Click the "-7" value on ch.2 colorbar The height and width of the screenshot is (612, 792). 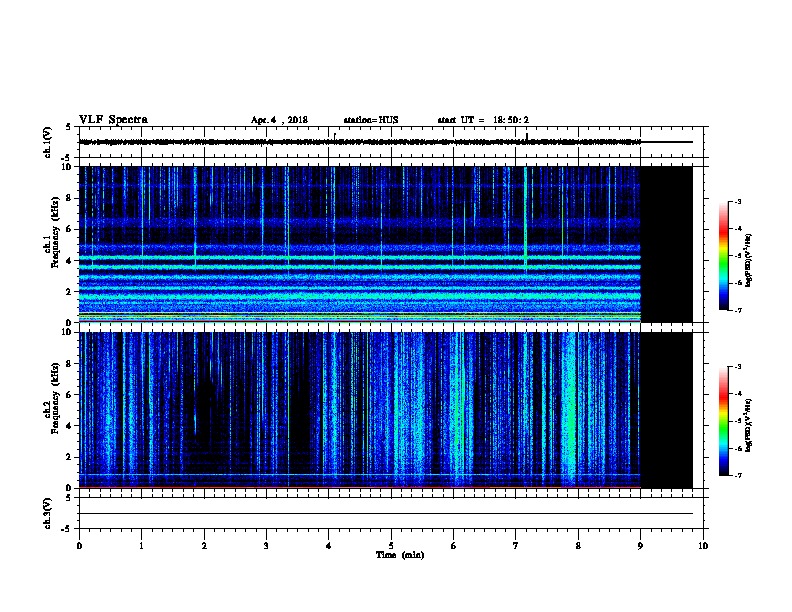(738, 476)
